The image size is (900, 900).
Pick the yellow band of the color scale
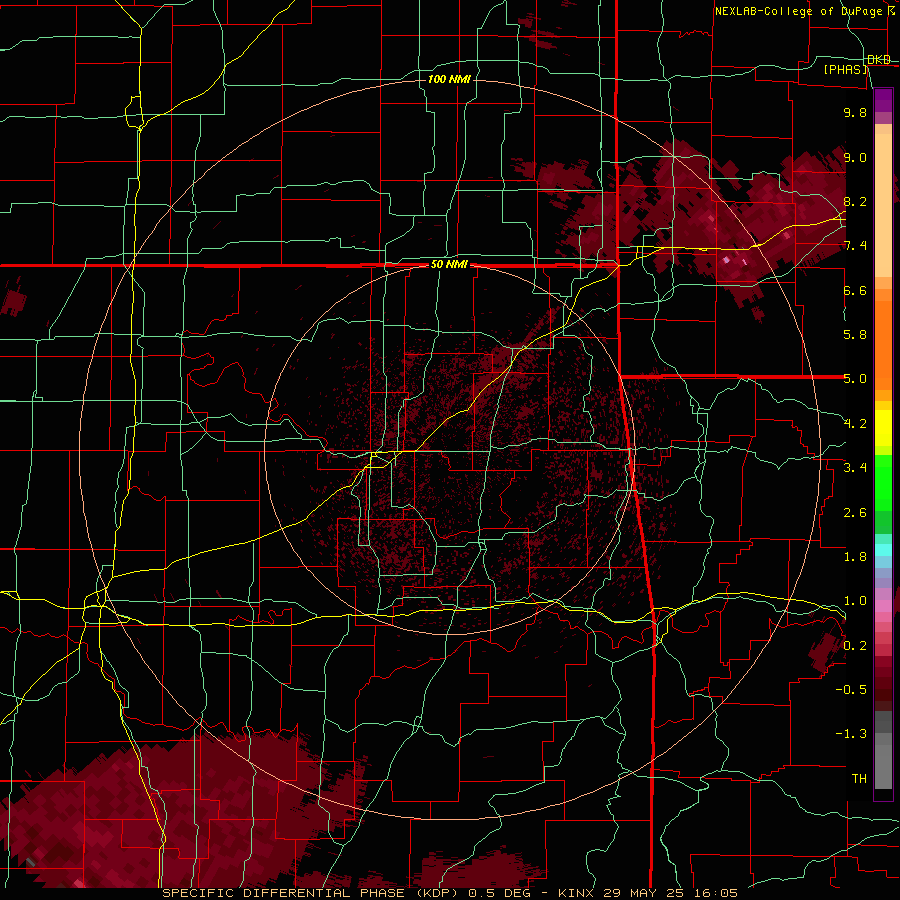[x=883, y=428]
